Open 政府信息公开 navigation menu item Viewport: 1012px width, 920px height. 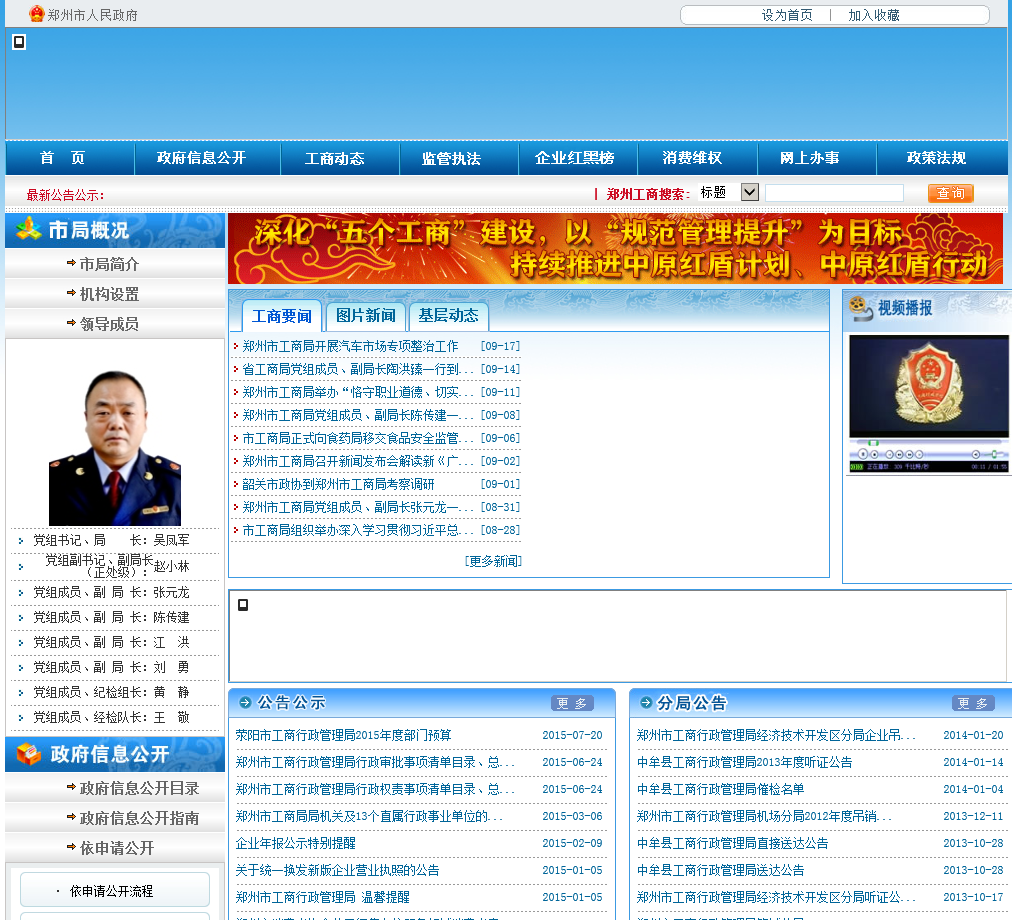coord(201,158)
